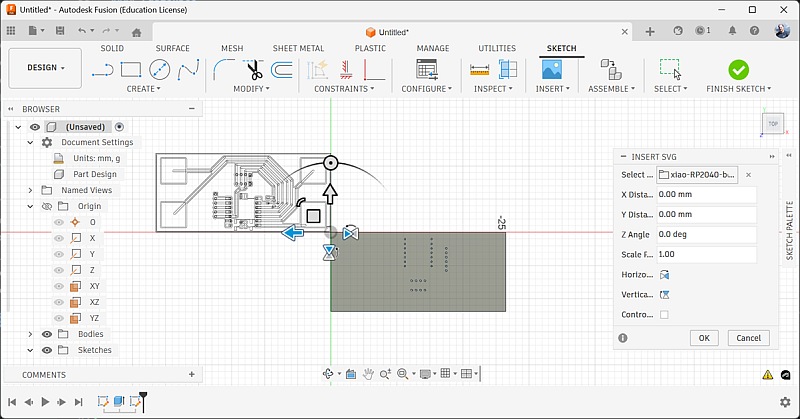The height and width of the screenshot is (419, 800).
Task: Open the Configure table icon
Action: coord(427,69)
